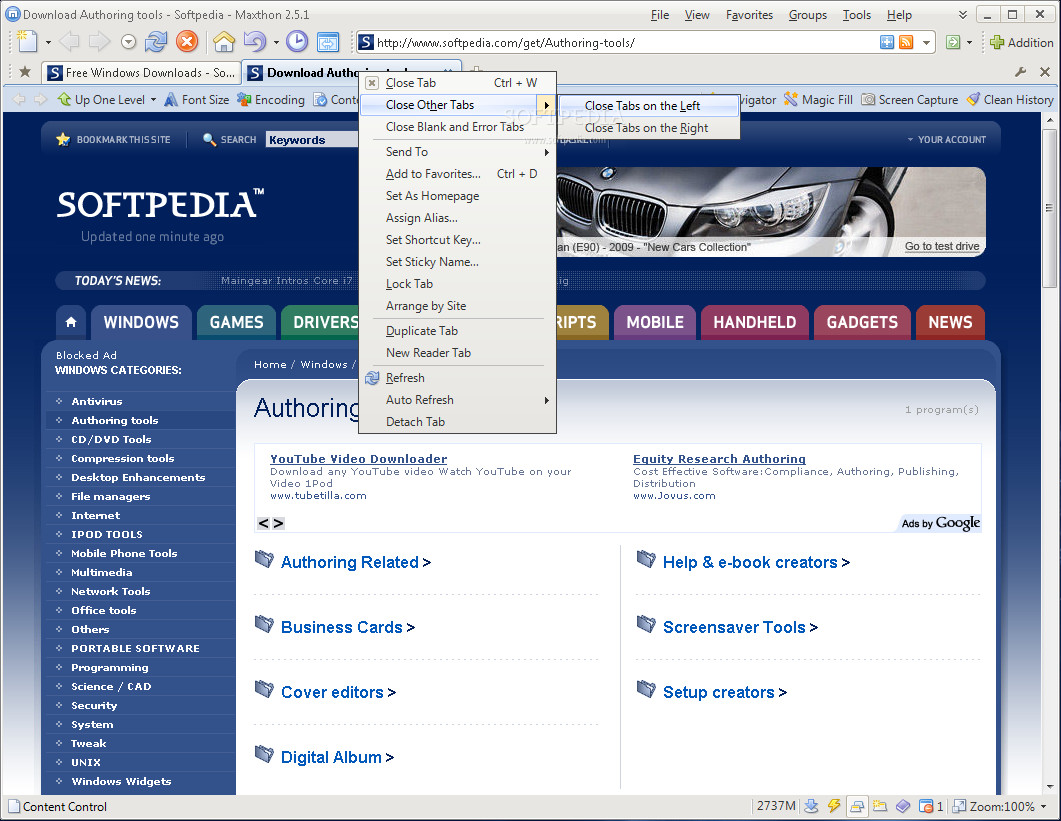Open dropdown next to the Go button
1061x821 pixels.
click(x=969, y=43)
